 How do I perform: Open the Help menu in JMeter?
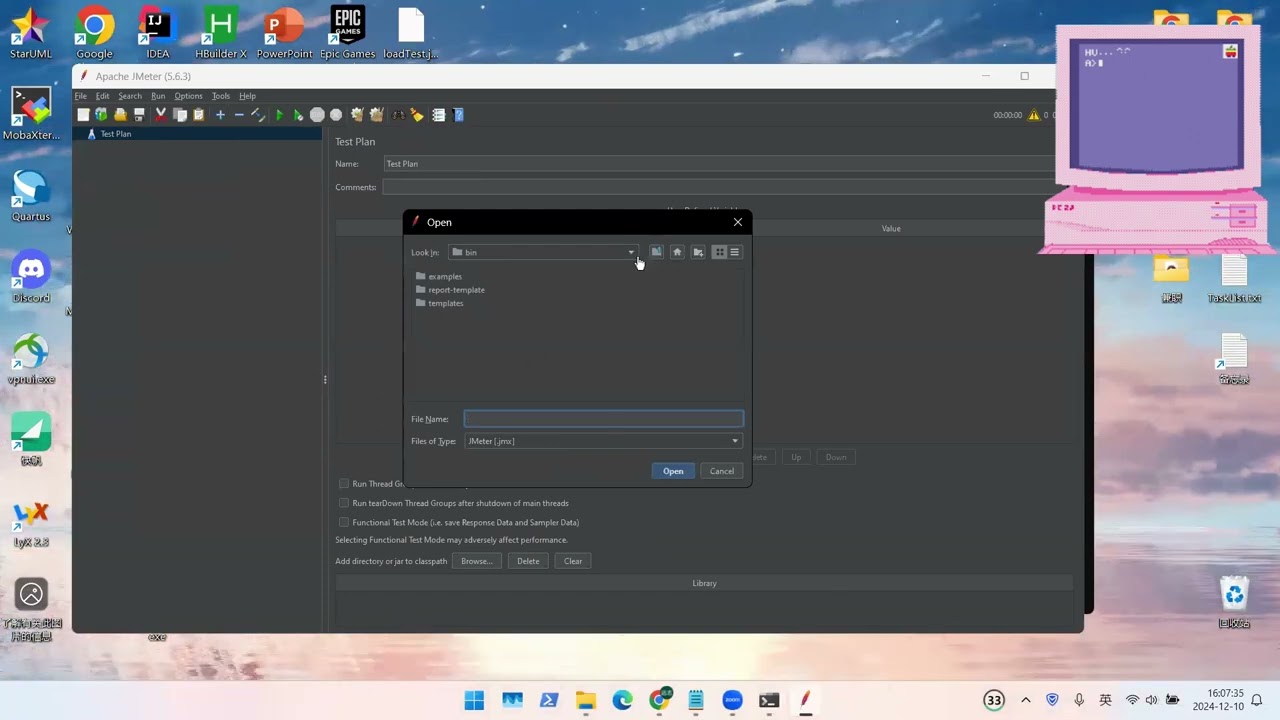point(247,96)
